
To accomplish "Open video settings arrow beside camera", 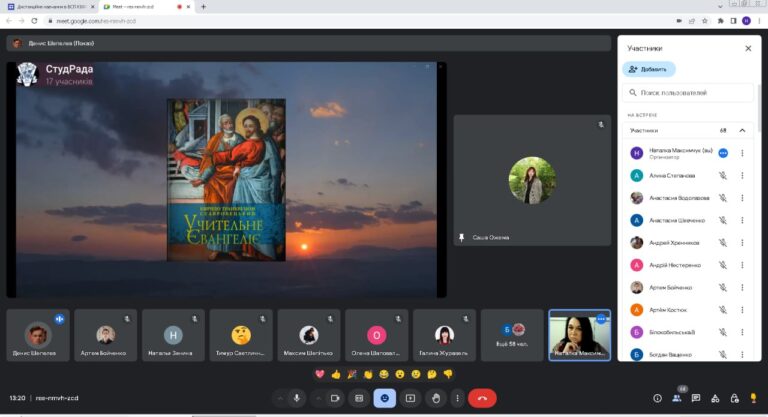I will pos(318,398).
